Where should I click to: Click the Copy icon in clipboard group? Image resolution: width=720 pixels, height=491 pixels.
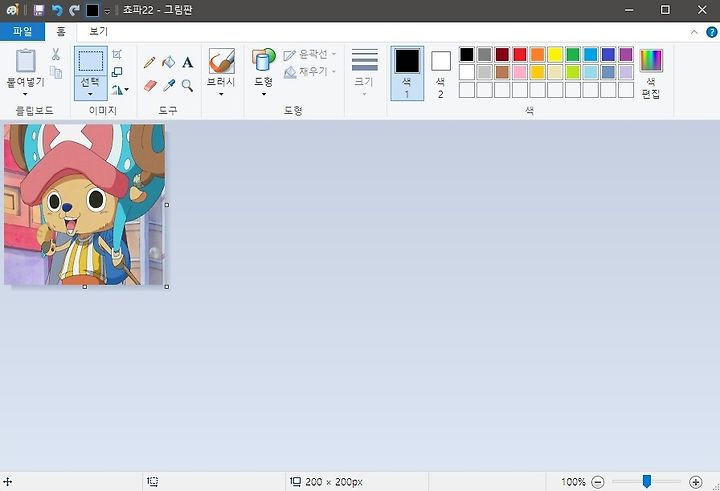pos(56,72)
